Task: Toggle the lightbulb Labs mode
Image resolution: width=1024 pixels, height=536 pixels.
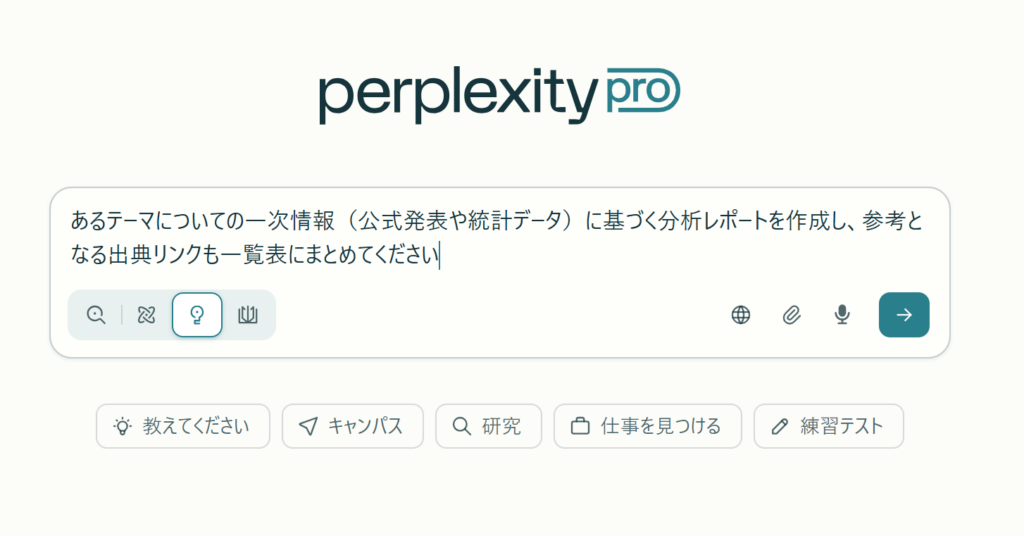Action: tap(197, 315)
